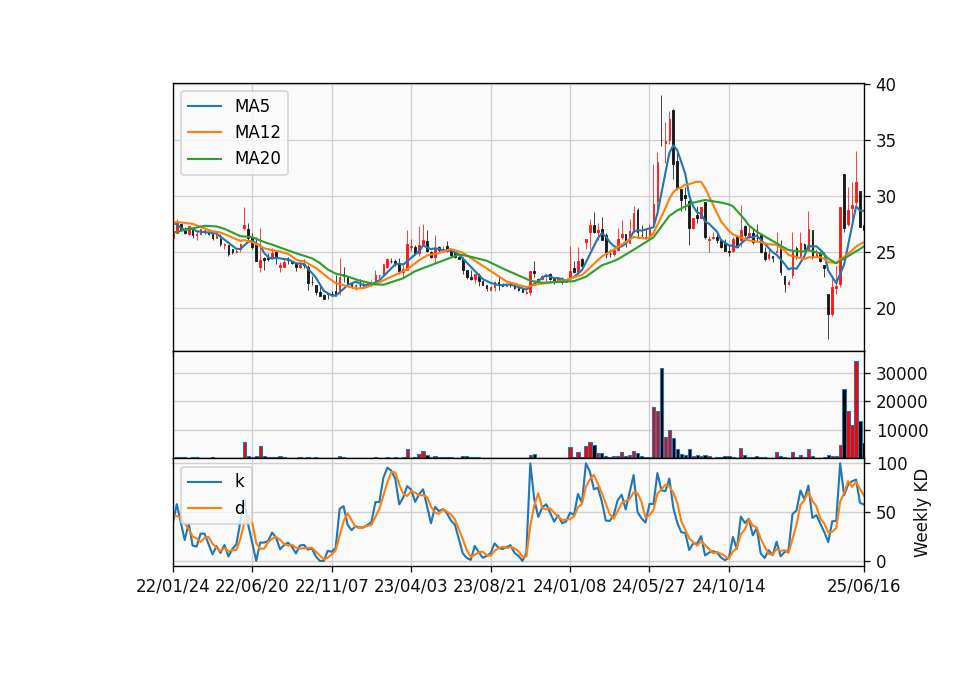Click the MA5 line peak near 34
This screenshot has height=690, width=960.
(x=673, y=146)
